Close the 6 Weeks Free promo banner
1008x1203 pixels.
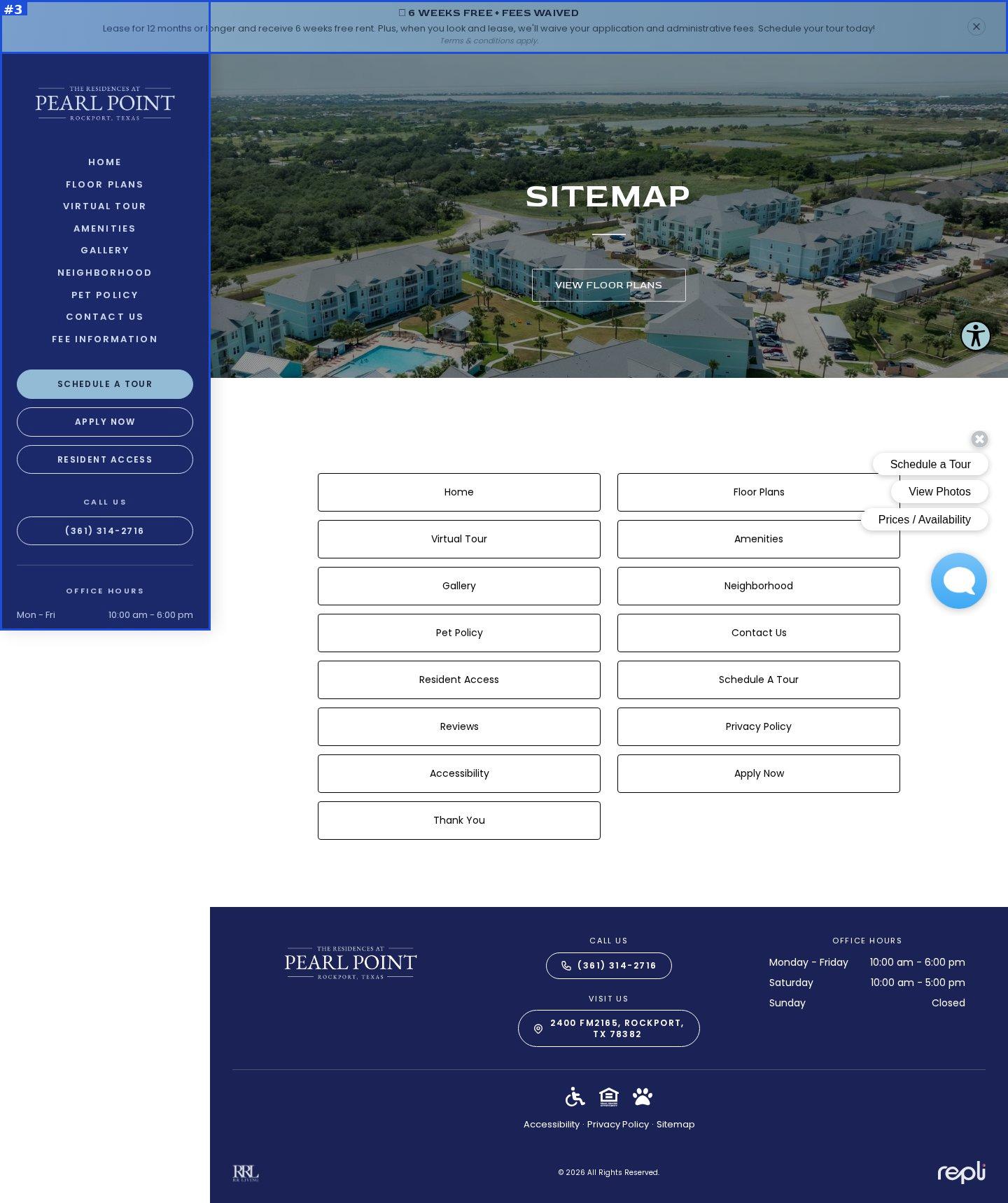tap(976, 27)
